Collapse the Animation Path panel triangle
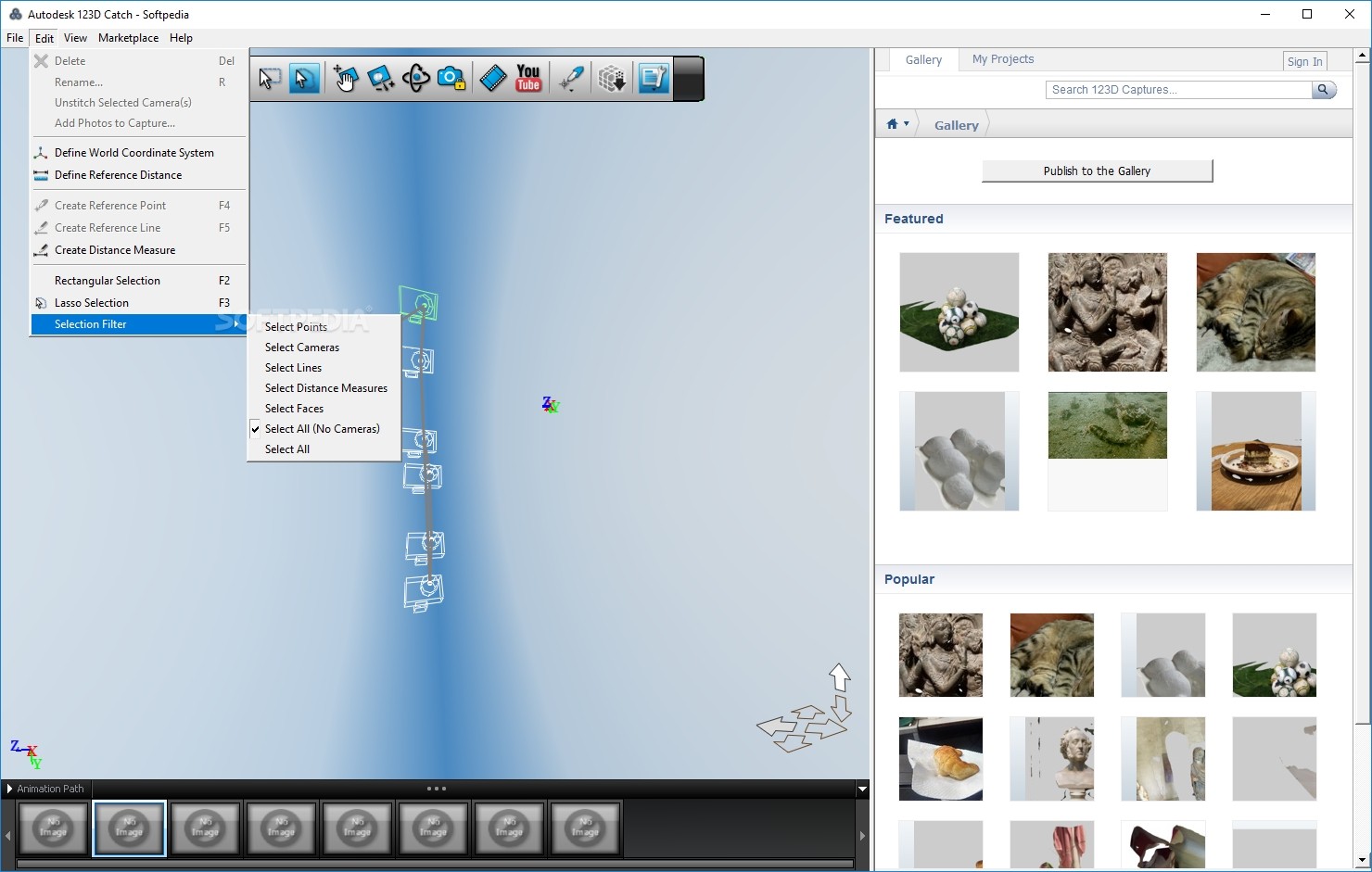1372x872 pixels. point(9,789)
